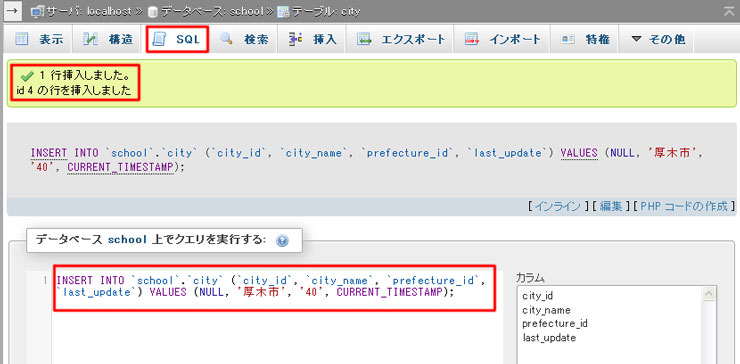The width and height of the screenshot is (740, 364).
Task: Go to table city breadcrumb link
Action: click(x=326, y=12)
